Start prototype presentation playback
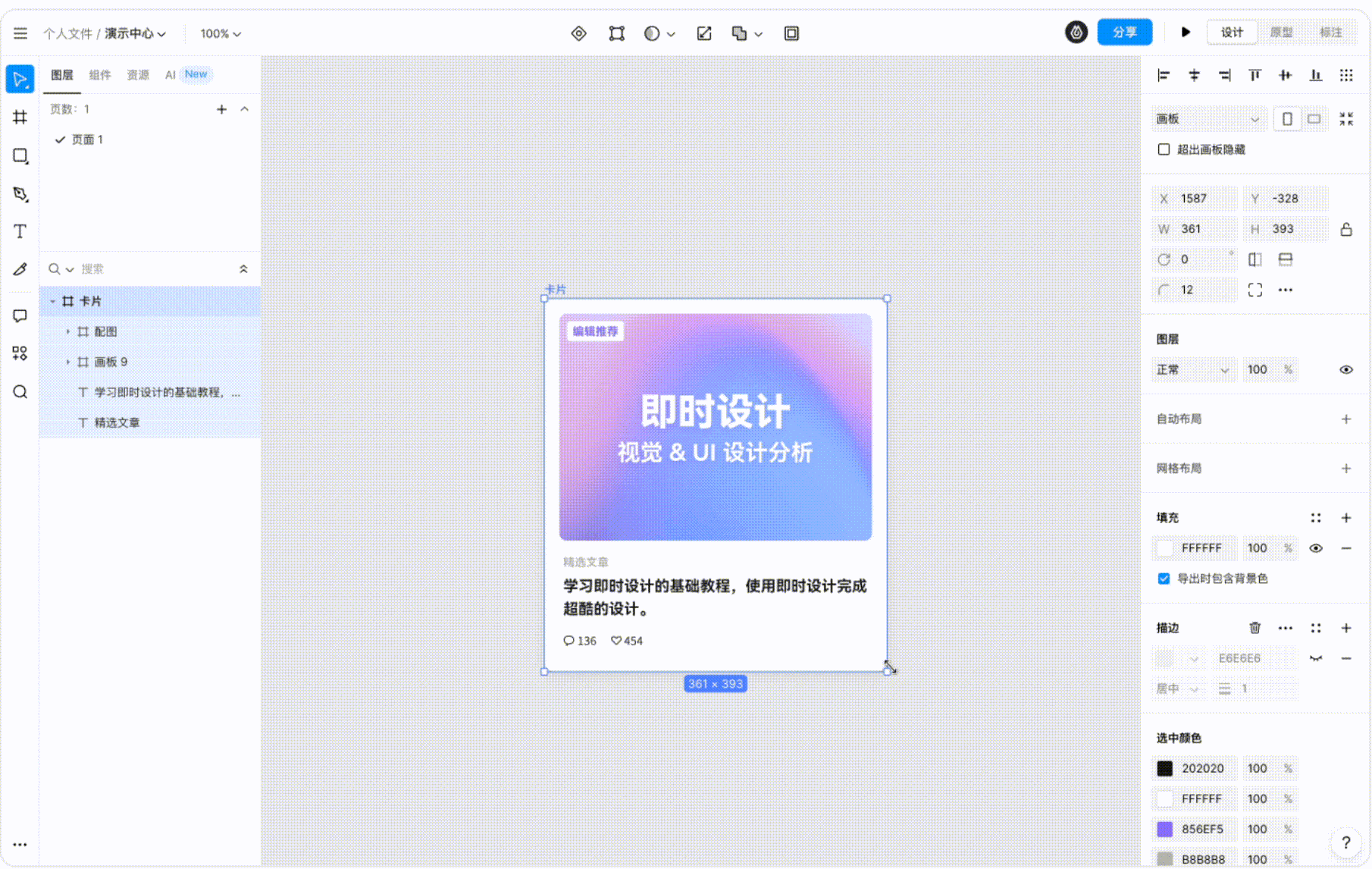The height and width of the screenshot is (869, 1372). click(1186, 32)
